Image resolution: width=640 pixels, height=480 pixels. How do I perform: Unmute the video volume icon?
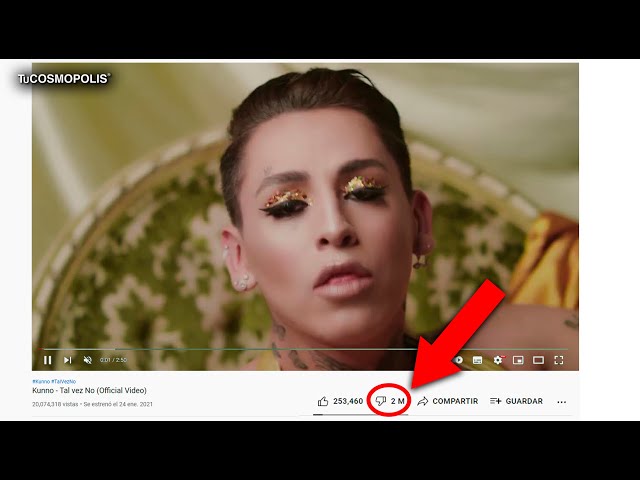click(87, 360)
